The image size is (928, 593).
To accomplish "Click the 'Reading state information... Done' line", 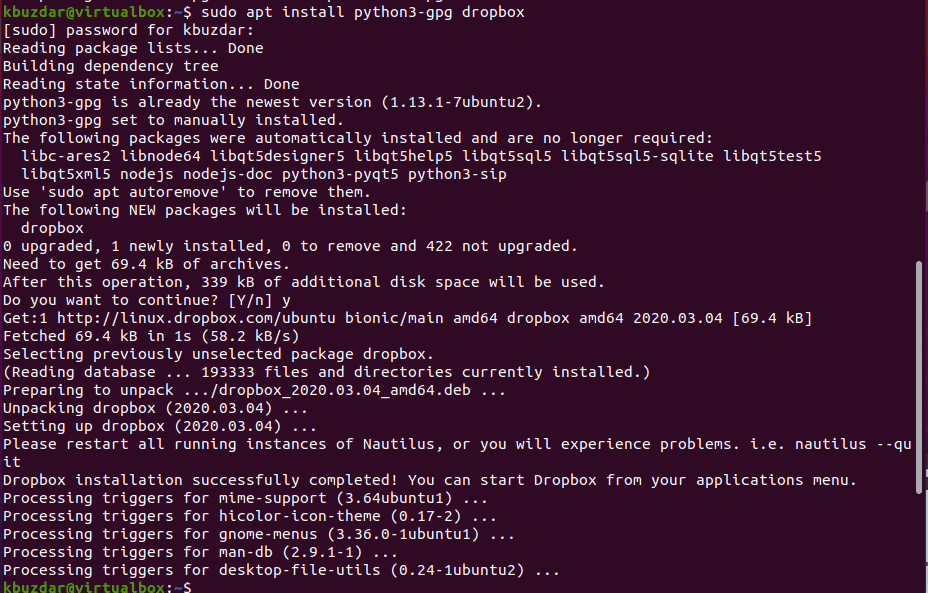I will (151, 84).
